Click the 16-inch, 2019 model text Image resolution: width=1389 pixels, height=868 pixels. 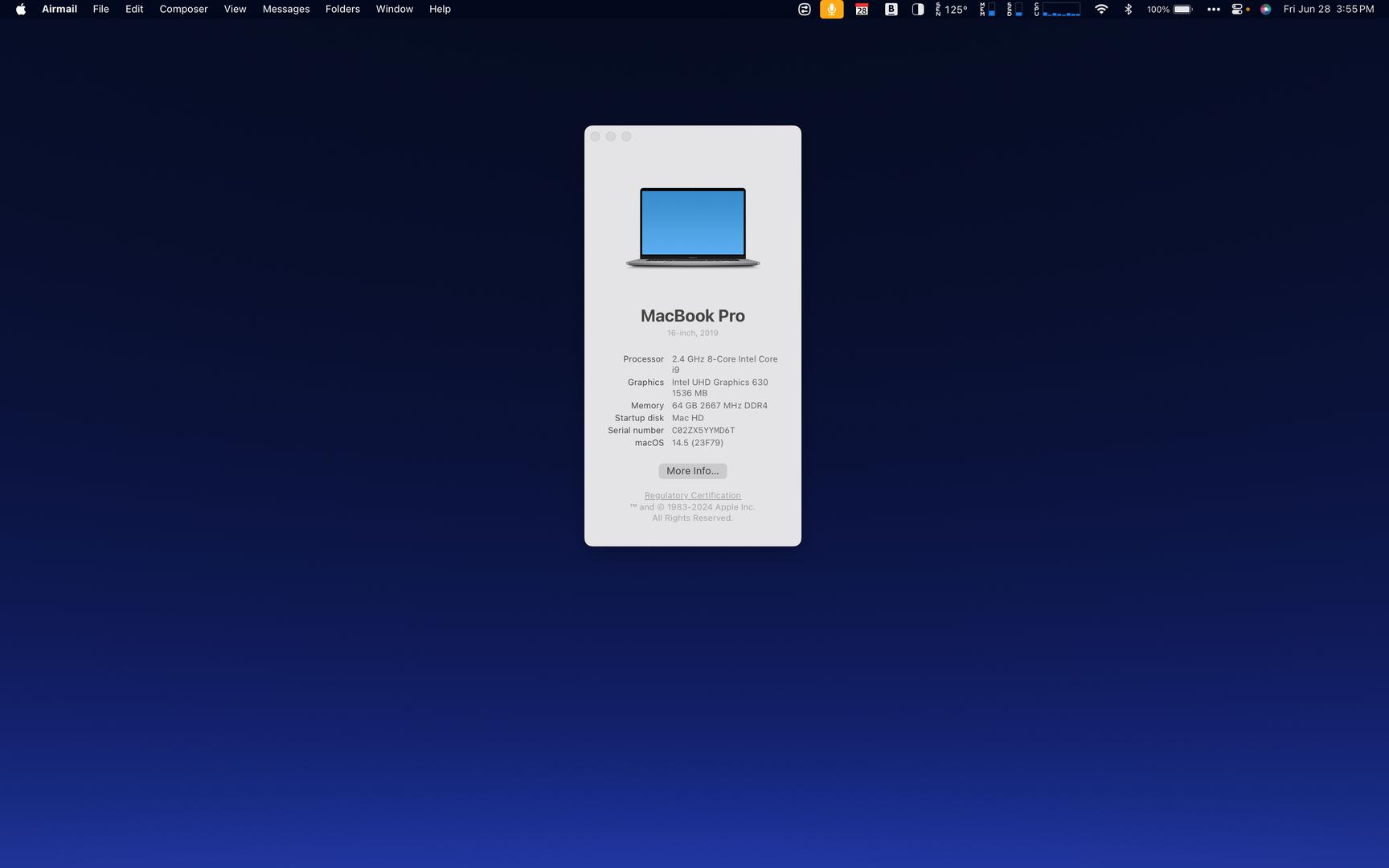pos(693,333)
